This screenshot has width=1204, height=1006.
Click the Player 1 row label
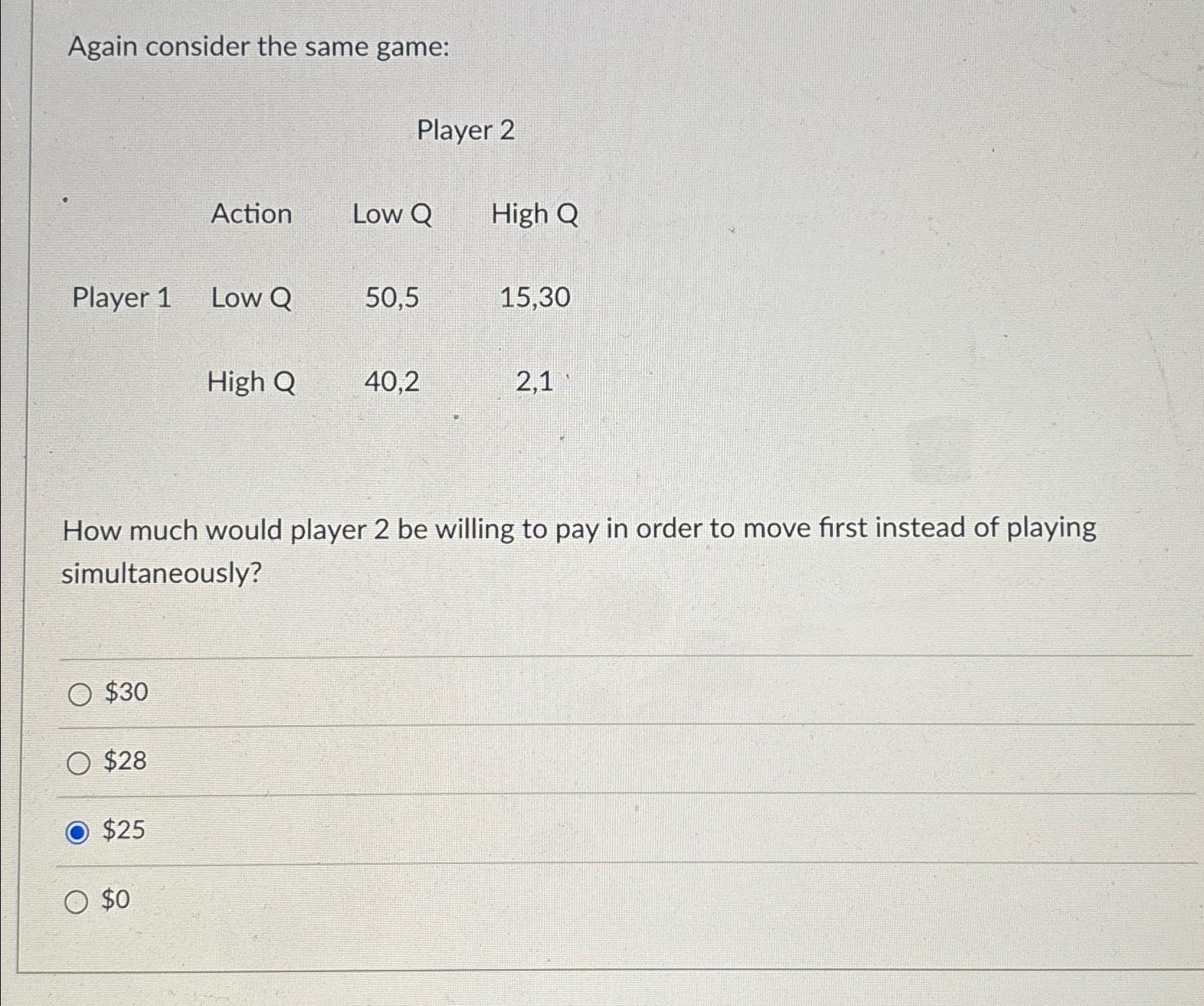click(x=121, y=299)
